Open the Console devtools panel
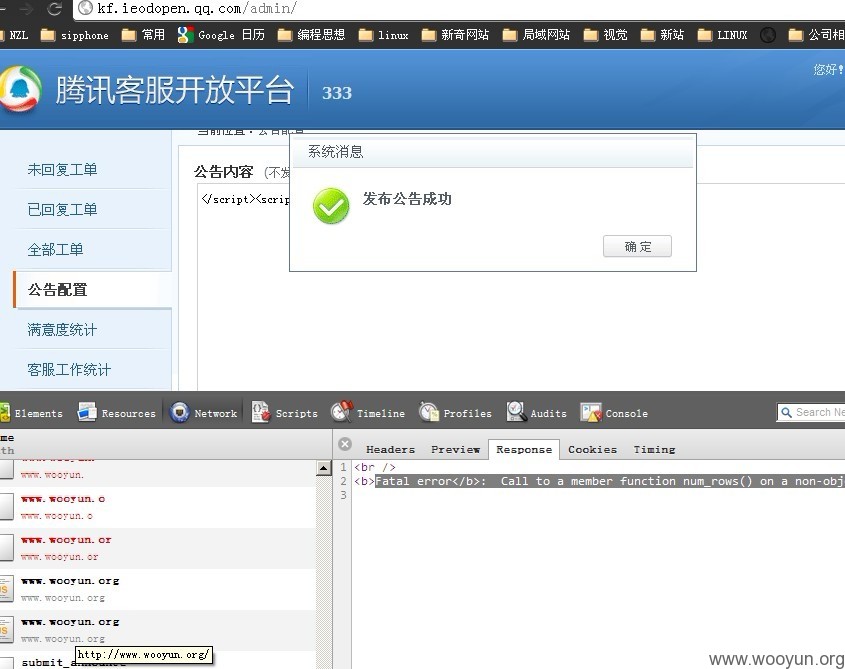The height and width of the screenshot is (669, 845). [614, 413]
